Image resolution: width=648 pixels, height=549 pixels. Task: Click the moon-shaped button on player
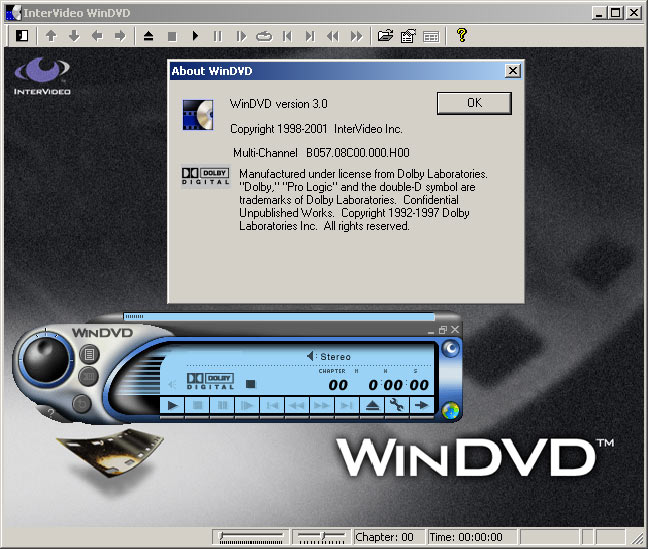pyautogui.click(x=450, y=348)
